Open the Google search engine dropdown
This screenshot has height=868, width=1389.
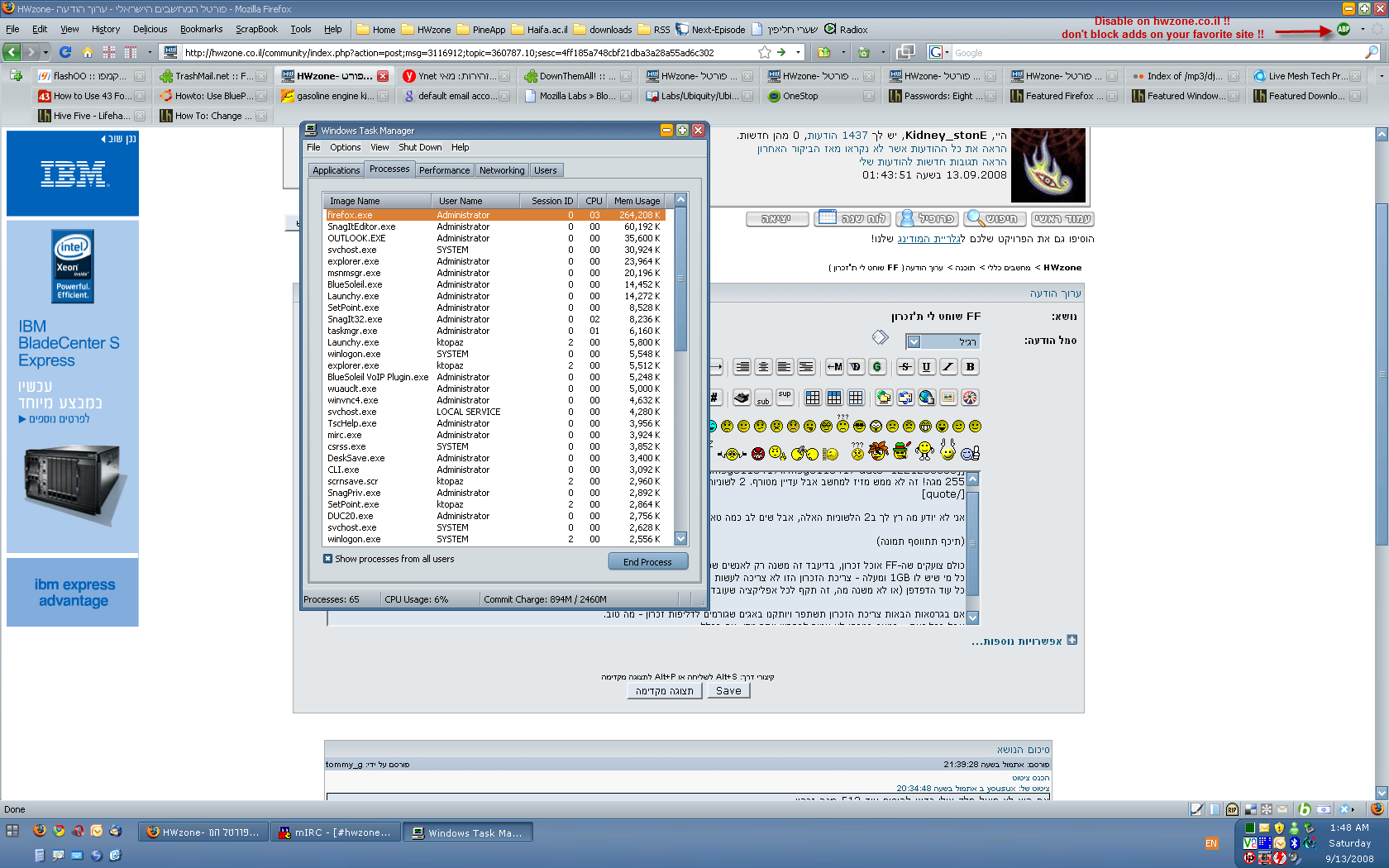pyautogui.click(x=938, y=52)
